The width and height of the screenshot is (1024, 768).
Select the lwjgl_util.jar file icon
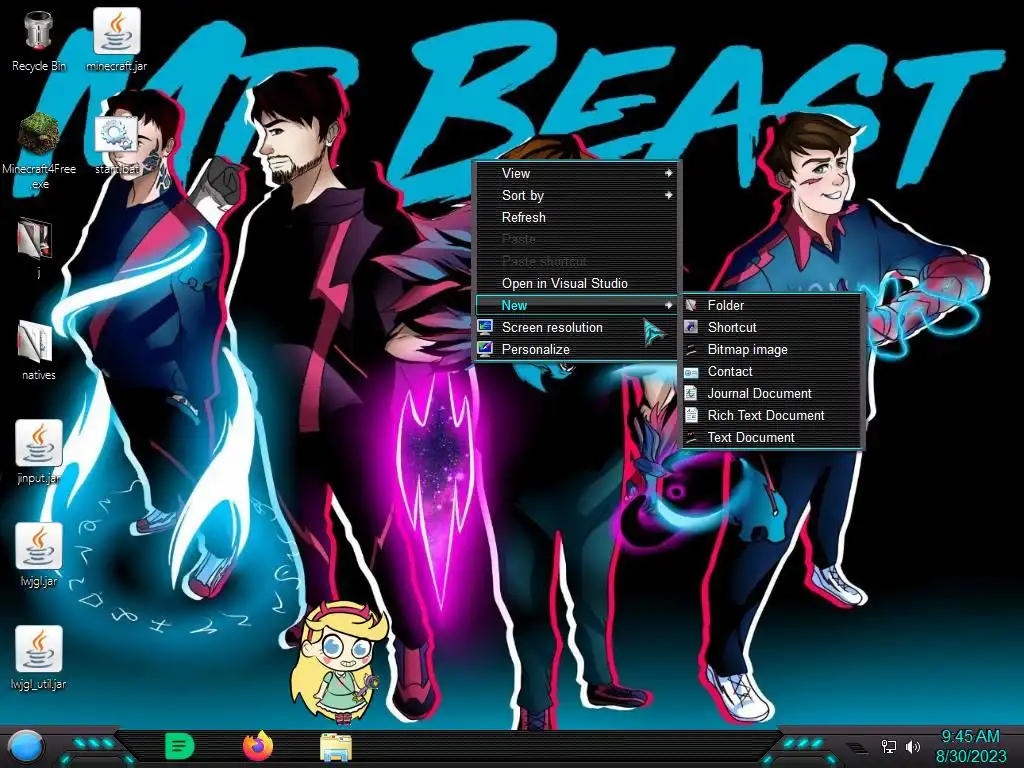(x=39, y=649)
